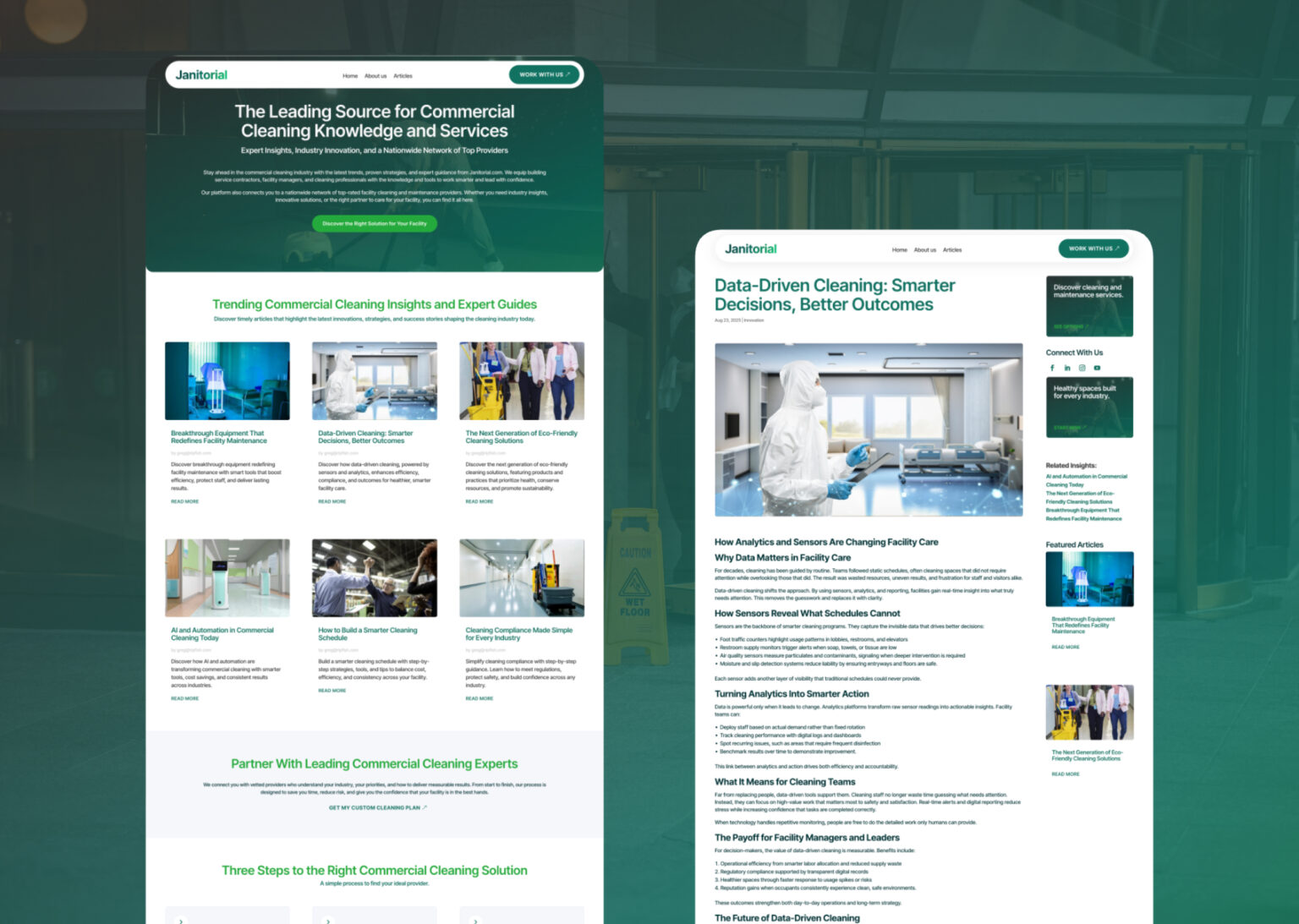Click the Janitorial logo on the article page
Viewport: 1299px width, 924px height.
coord(750,249)
